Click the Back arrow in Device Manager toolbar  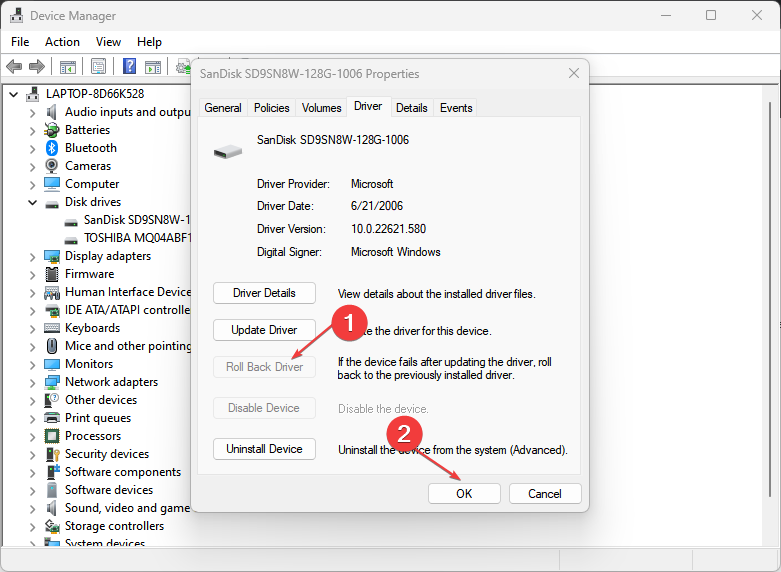coord(14,66)
